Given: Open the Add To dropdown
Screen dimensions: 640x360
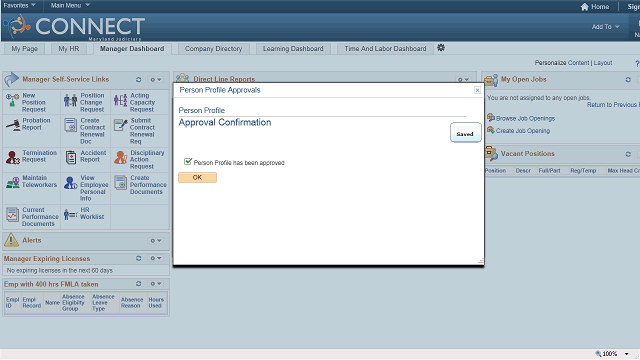Looking at the screenshot, I should pos(605,27).
